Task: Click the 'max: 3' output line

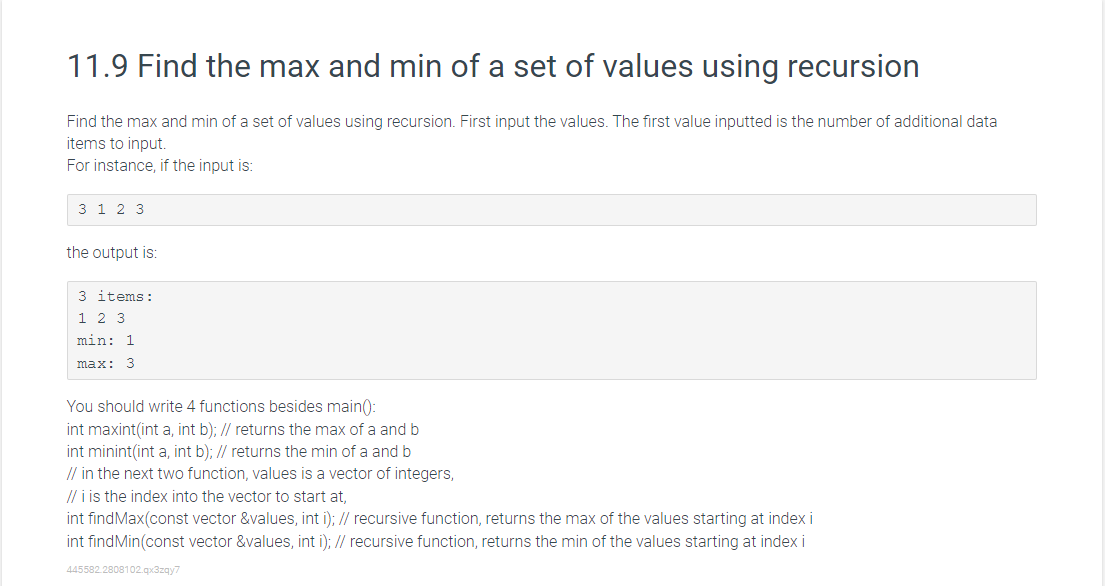Action: click(x=106, y=363)
